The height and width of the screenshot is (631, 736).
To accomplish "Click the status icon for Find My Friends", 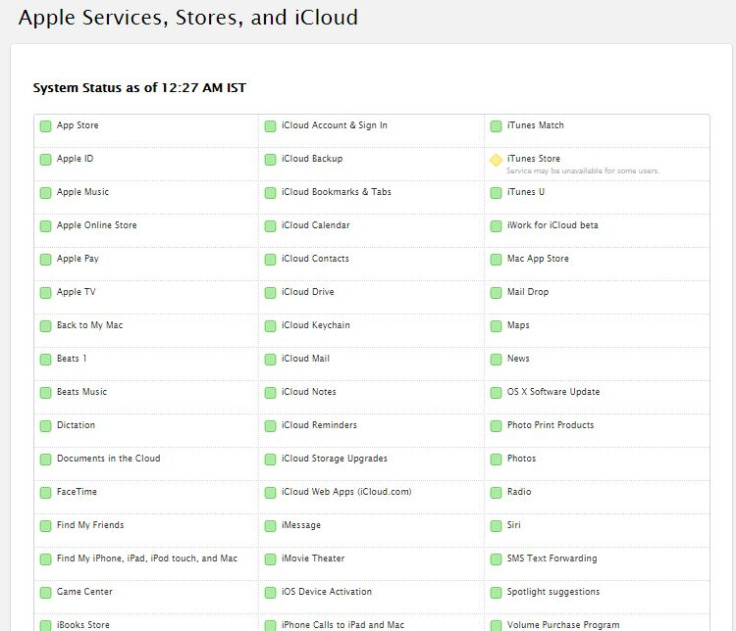I will pyautogui.click(x=46, y=526).
